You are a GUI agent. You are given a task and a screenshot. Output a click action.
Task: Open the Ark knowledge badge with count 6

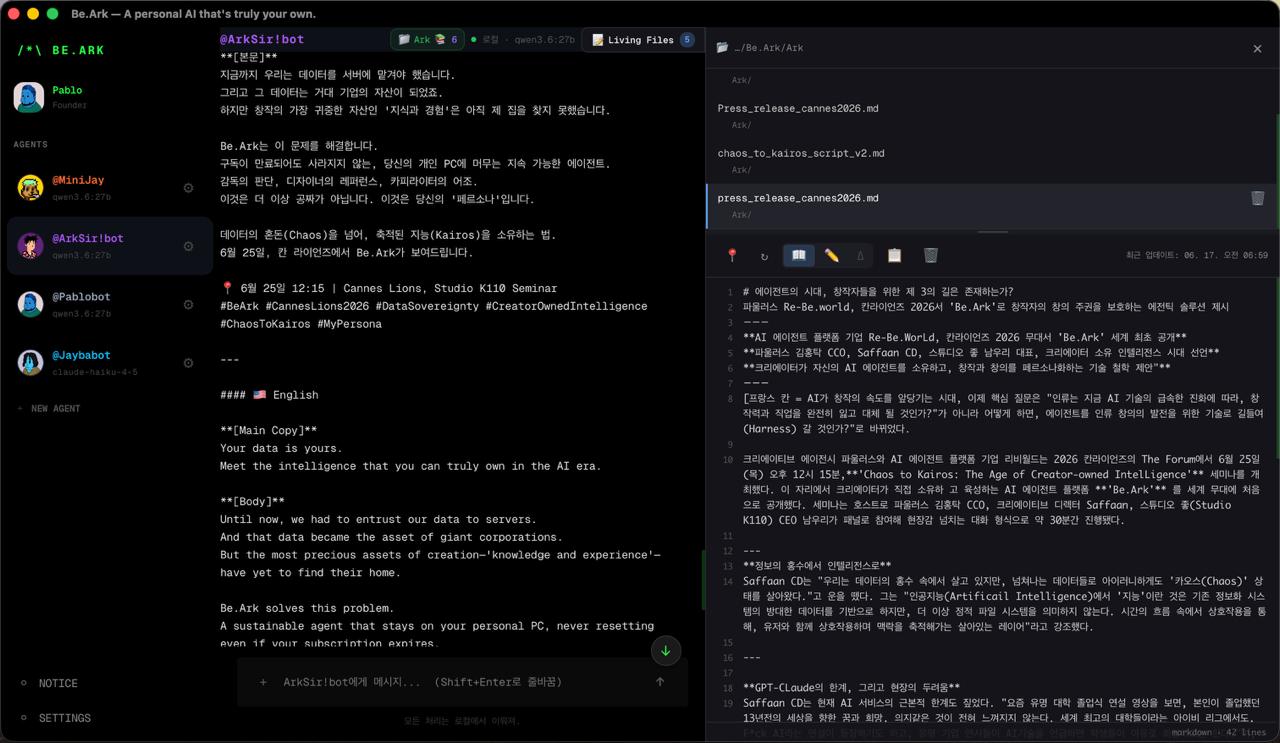[x=428, y=40]
